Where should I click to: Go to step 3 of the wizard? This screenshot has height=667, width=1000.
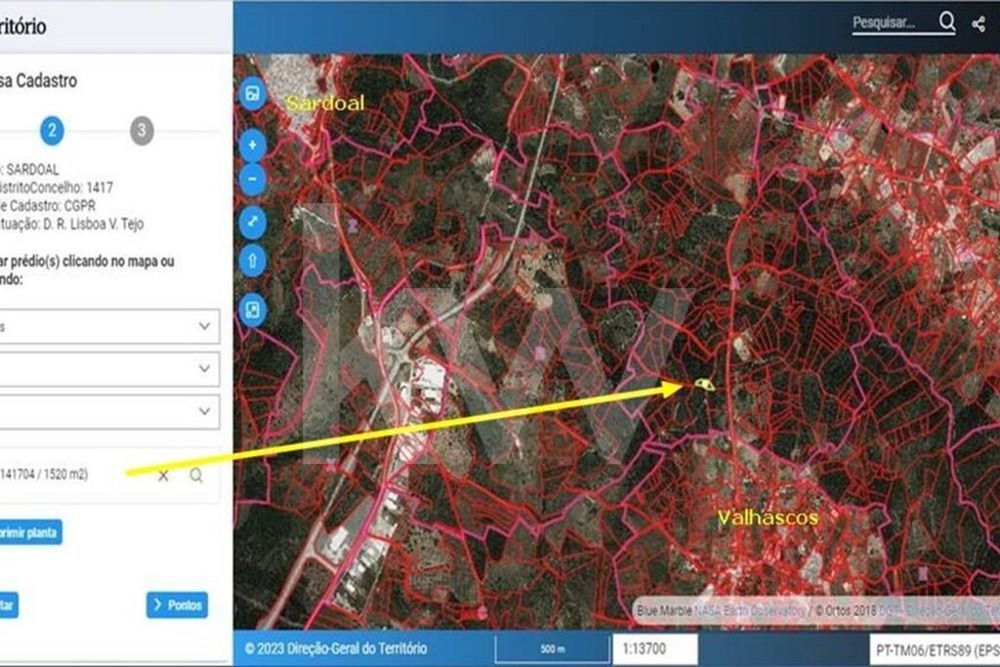click(x=142, y=131)
